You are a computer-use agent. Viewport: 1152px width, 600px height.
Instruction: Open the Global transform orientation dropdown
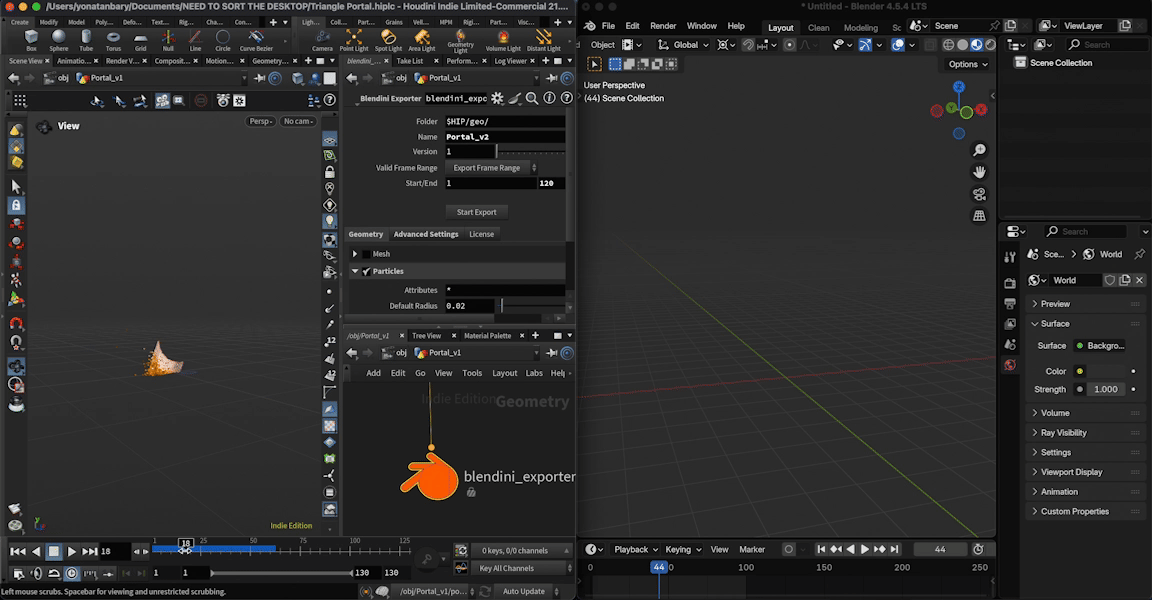click(683, 45)
